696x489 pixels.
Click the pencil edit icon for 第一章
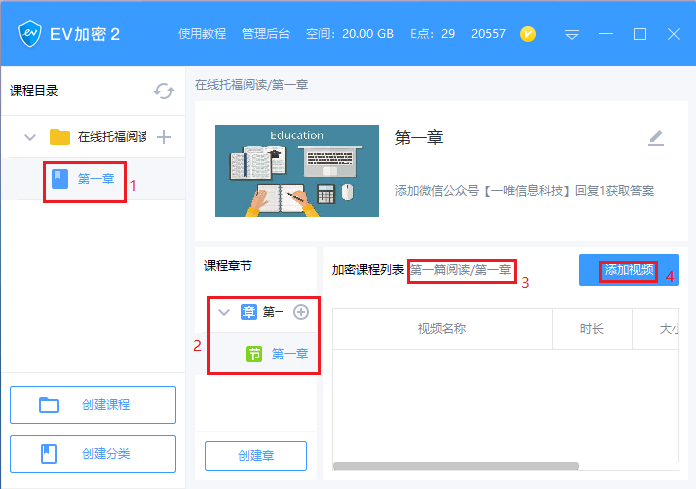point(656,138)
